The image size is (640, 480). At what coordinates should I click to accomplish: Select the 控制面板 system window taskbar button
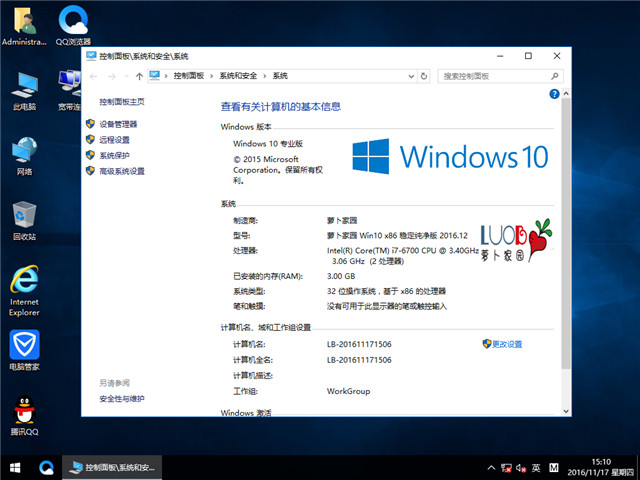click(x=112, y=468)
